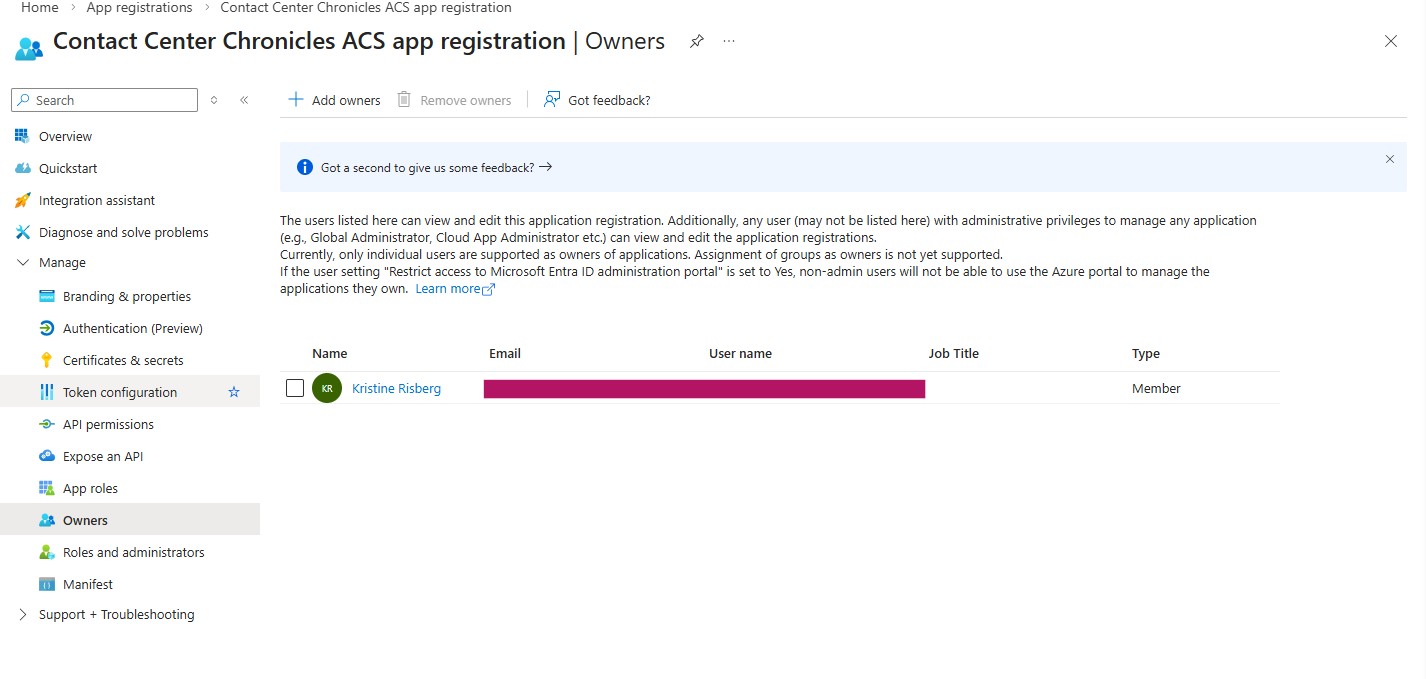Click the Add owners button
1426x679 pixels.
pos(334,100)
